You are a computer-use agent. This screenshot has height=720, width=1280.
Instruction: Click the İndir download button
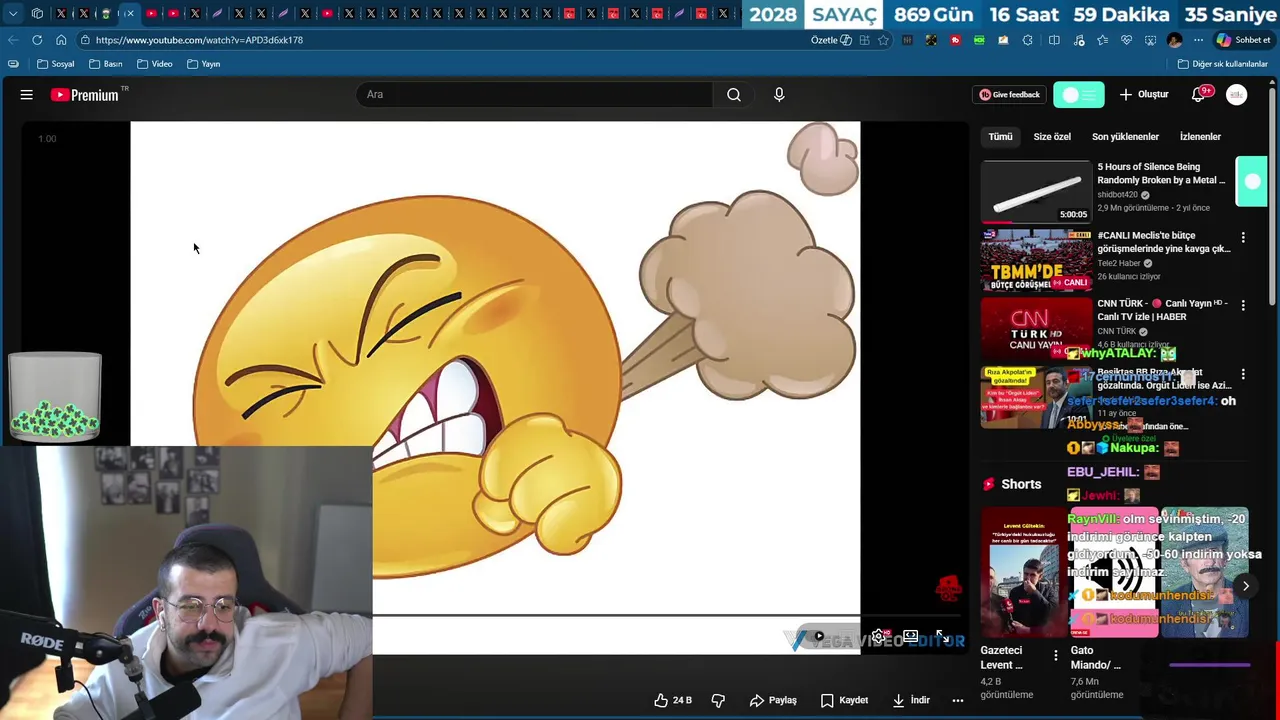point(911,700)
